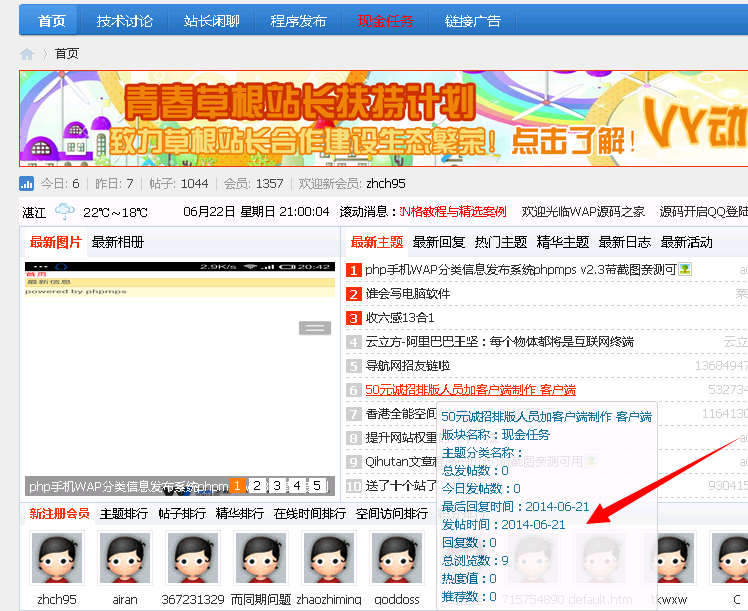Image resolution: width=748 pixels, height=611 pixels.
Task: Go to slideshow image 3
Action: (277, 486)
